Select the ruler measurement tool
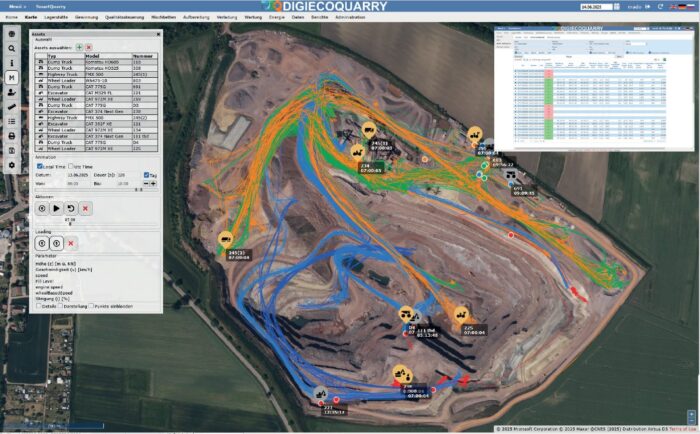 12,107
